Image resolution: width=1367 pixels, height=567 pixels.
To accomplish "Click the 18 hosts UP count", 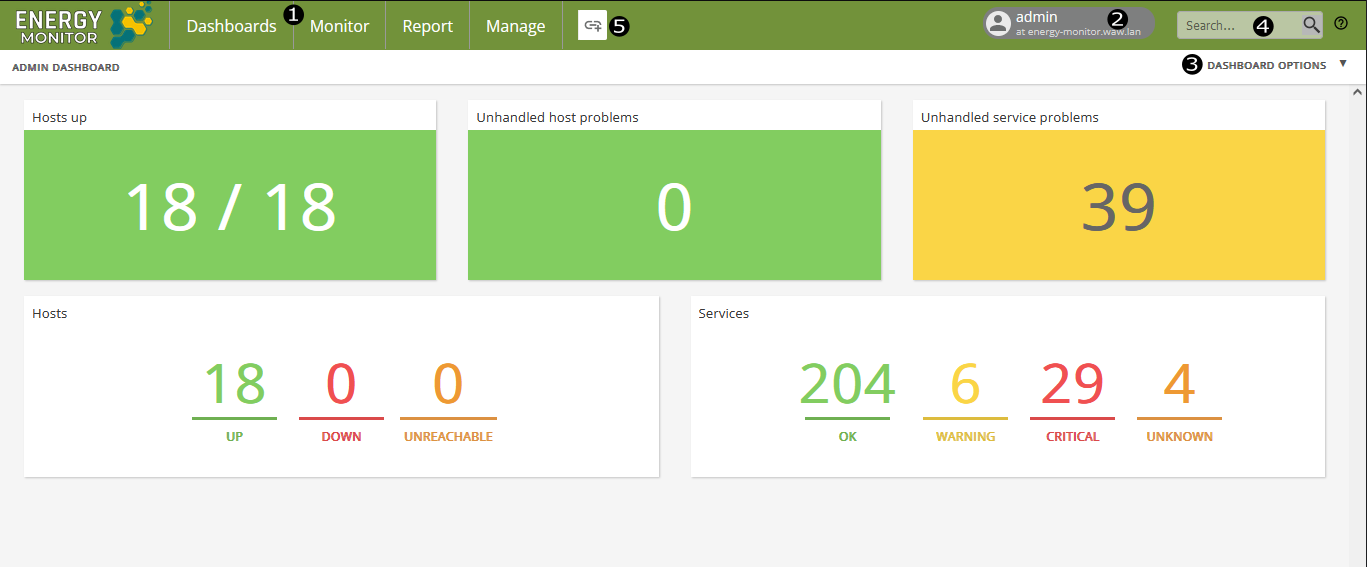I will click(234, 386).
